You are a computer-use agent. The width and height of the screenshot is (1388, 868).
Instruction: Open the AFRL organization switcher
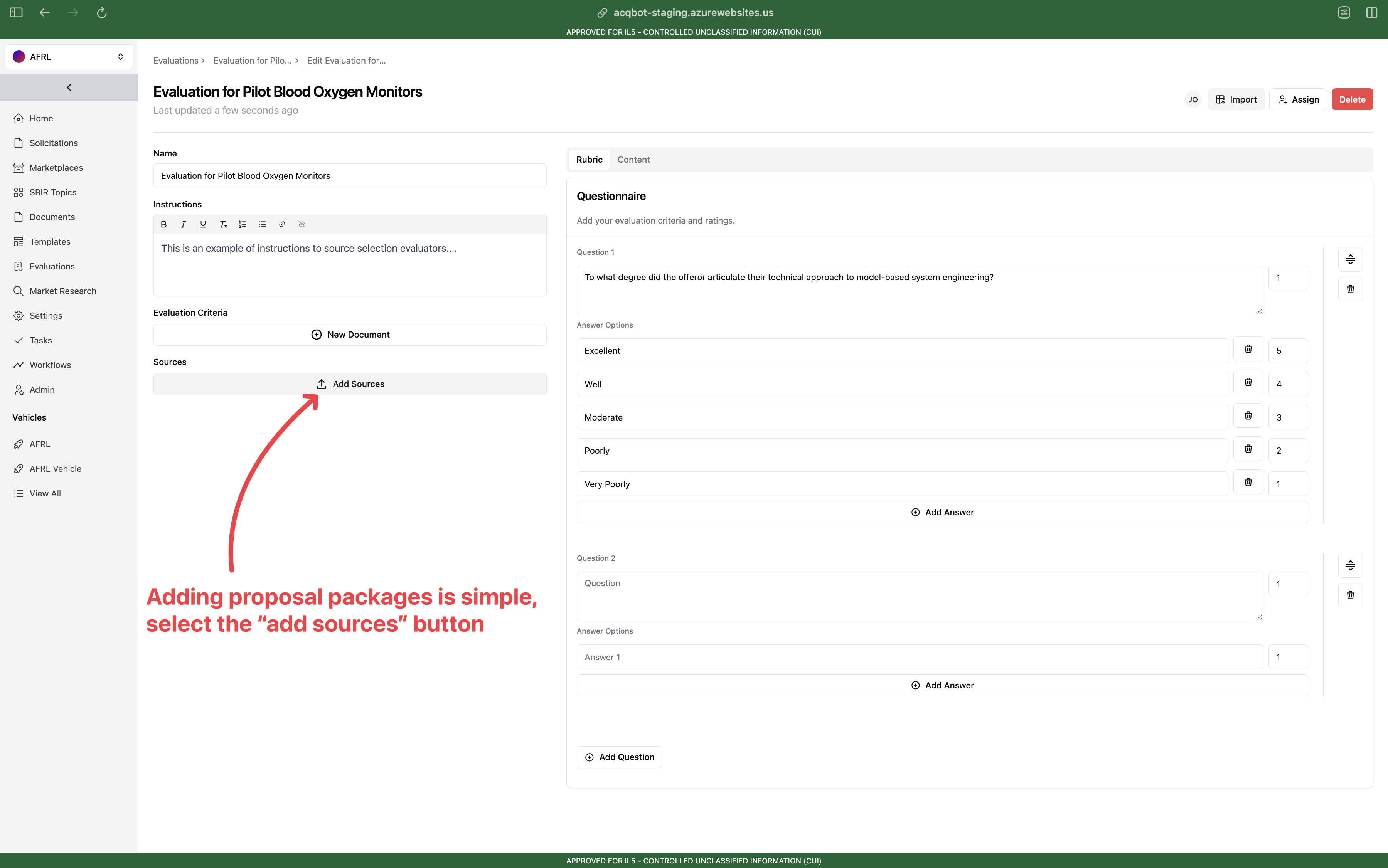tap(69, 56)
